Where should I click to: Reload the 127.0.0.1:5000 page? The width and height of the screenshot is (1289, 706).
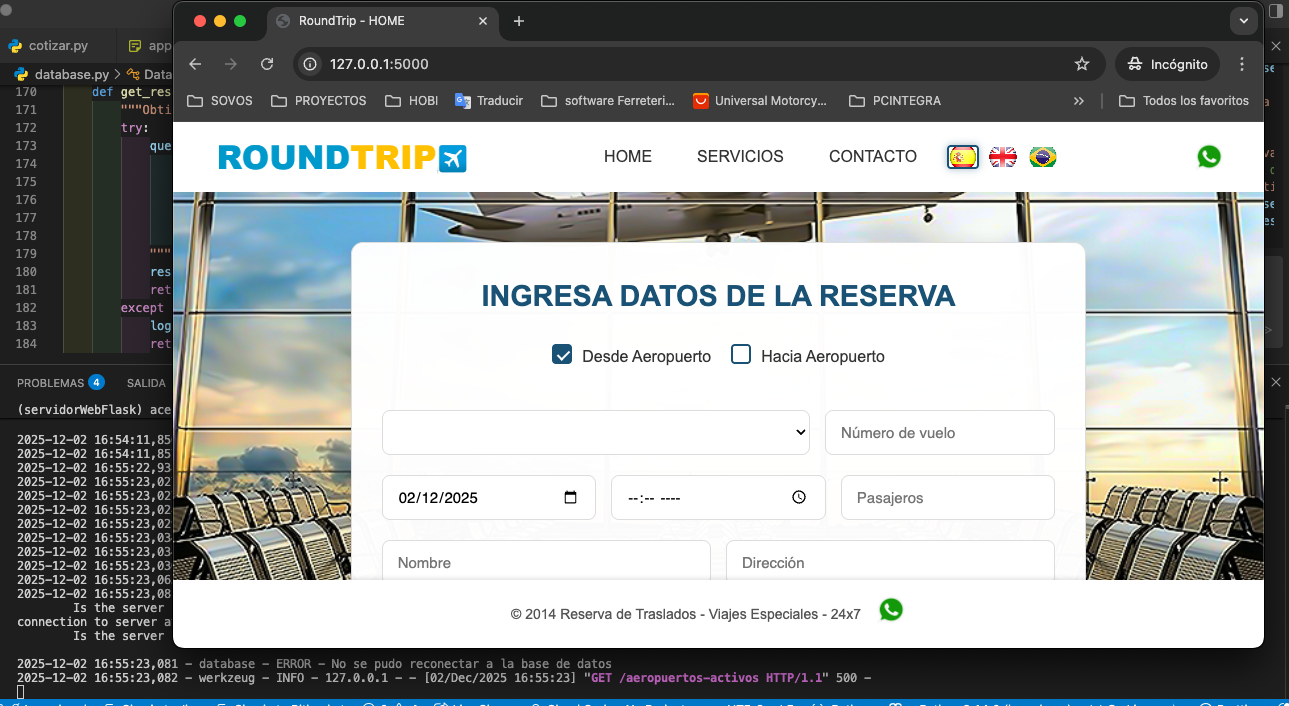pos(267,64)
